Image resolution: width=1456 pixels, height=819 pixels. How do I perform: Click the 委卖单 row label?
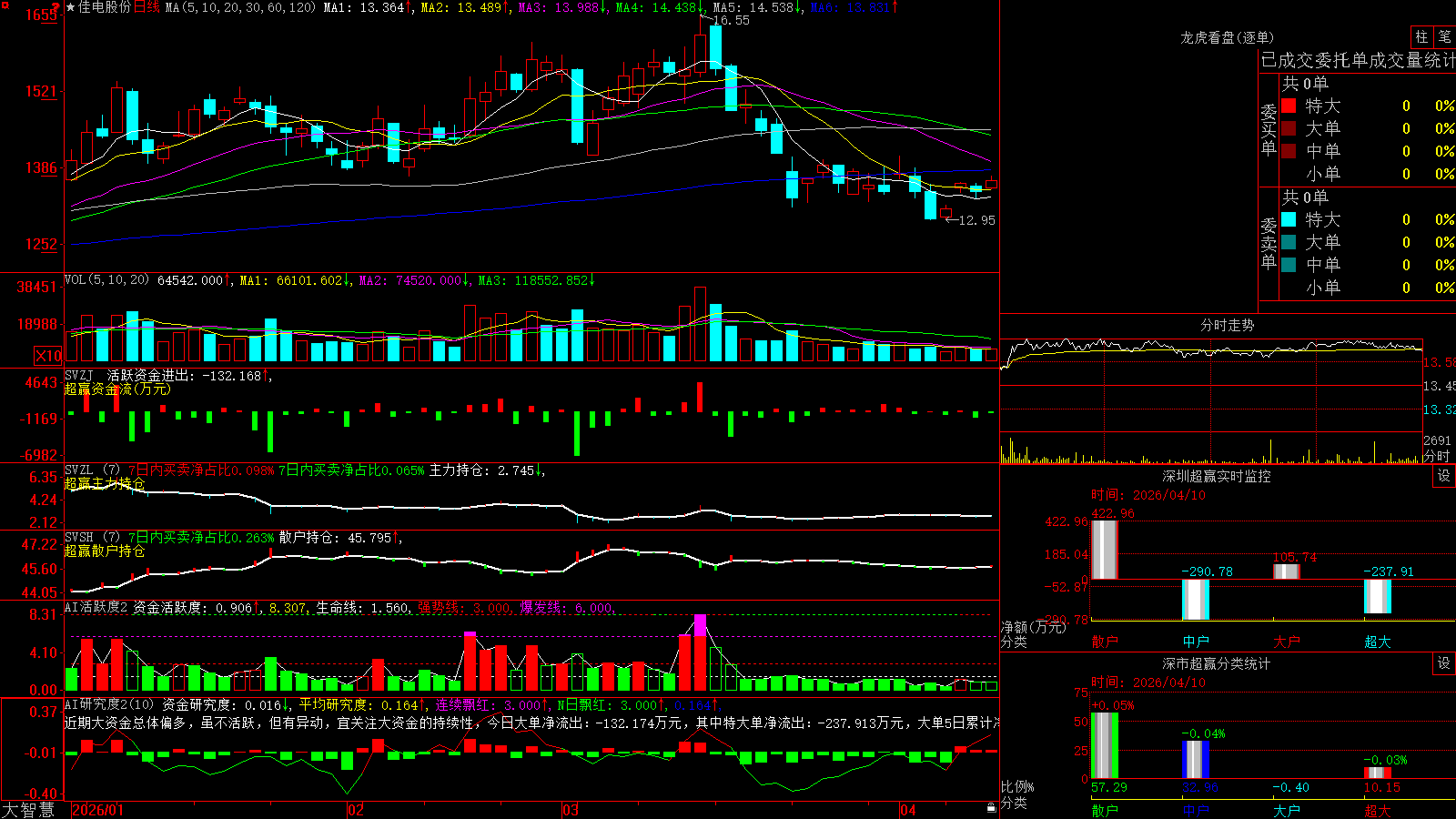point(1269,243)
